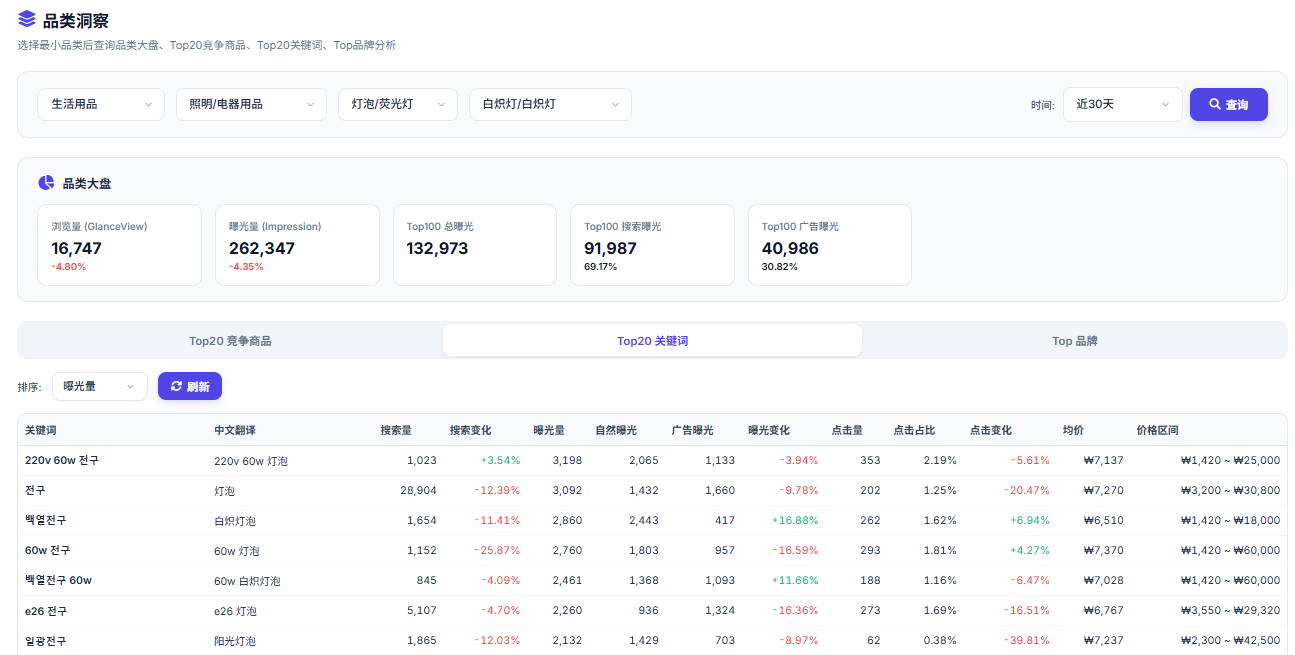Click the Top100 总曝光 card
The width and height of the screenshot is (1295, 655).
475,245
